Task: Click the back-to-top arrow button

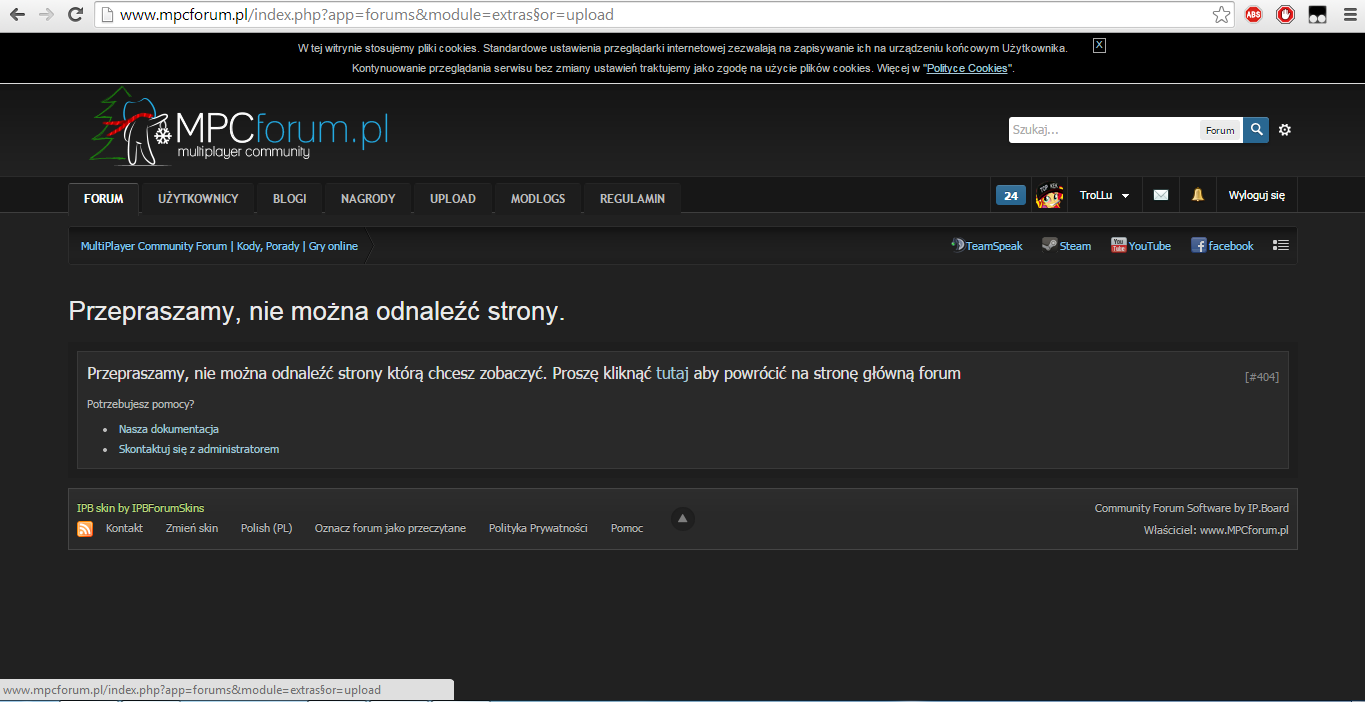Action: pyautogui.click(x=682, y=518)
